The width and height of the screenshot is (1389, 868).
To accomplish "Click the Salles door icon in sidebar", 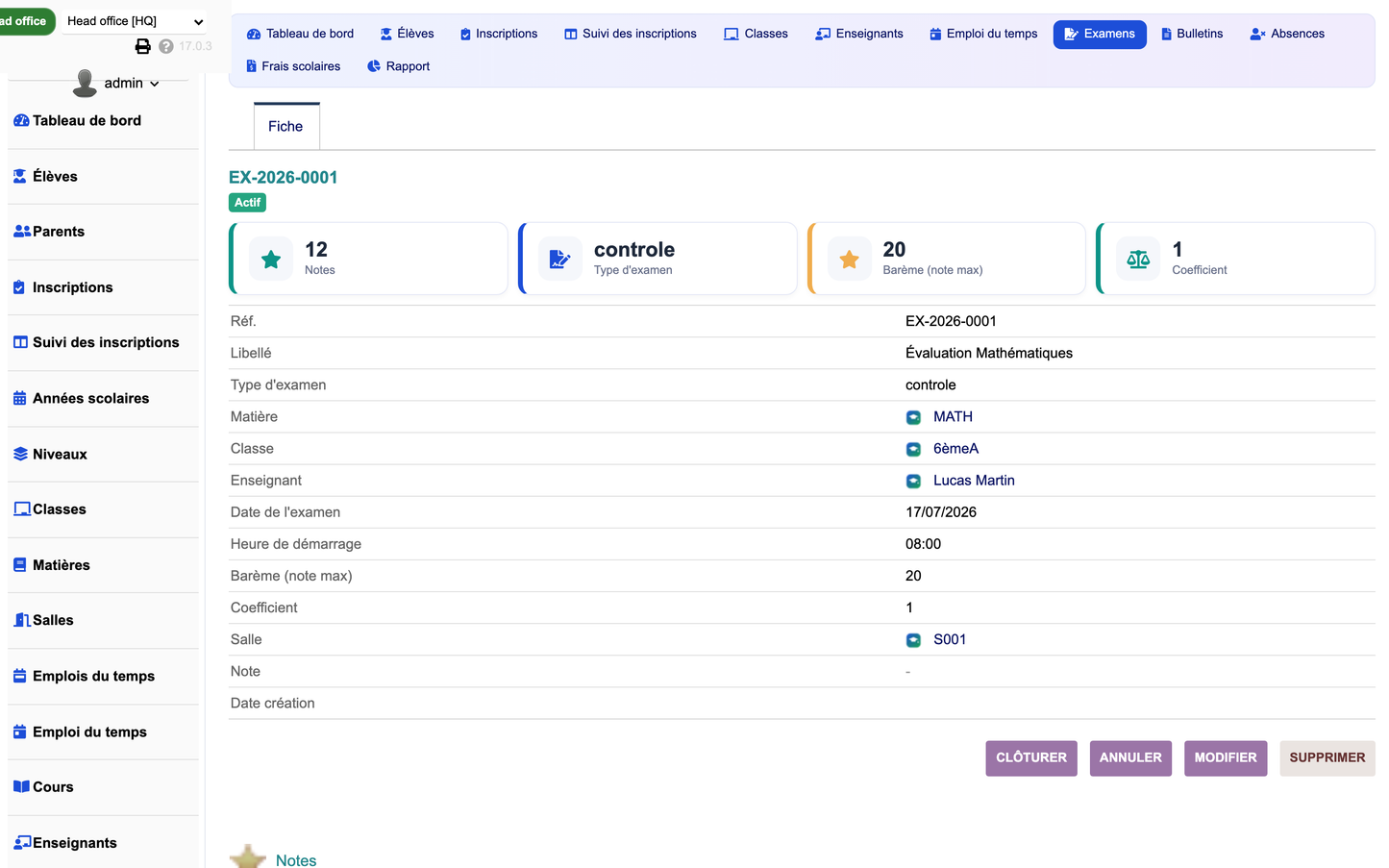I will pyautogui.click(x=21, y=620).
